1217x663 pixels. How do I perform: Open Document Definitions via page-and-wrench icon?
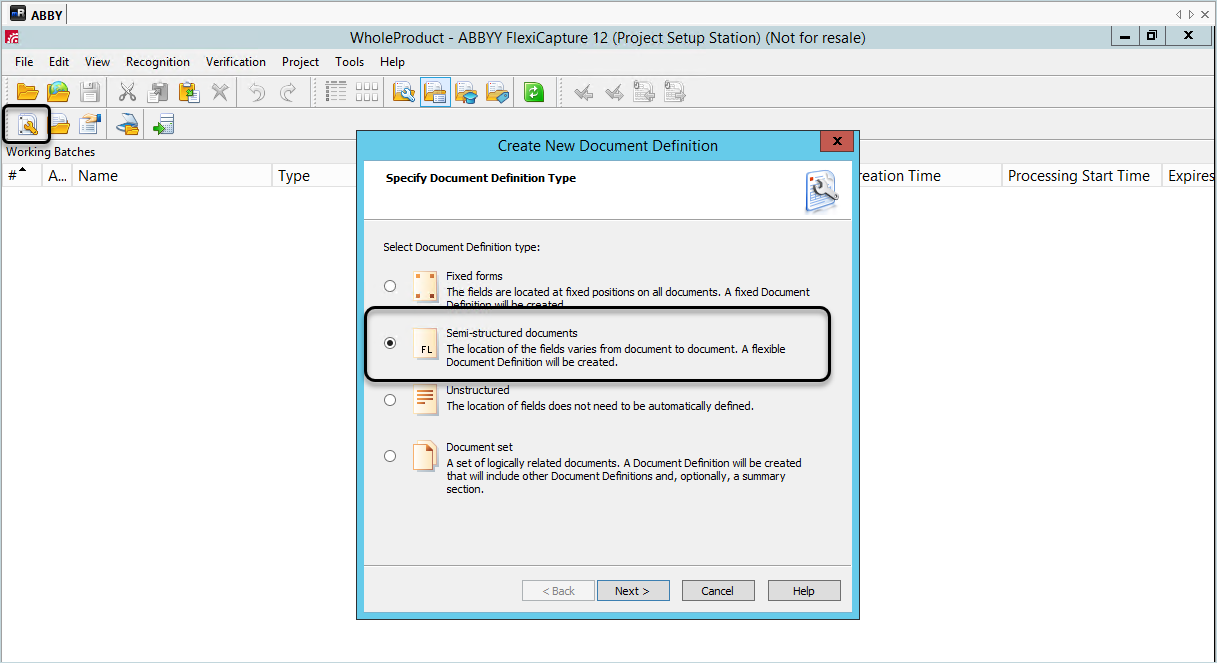28,124
